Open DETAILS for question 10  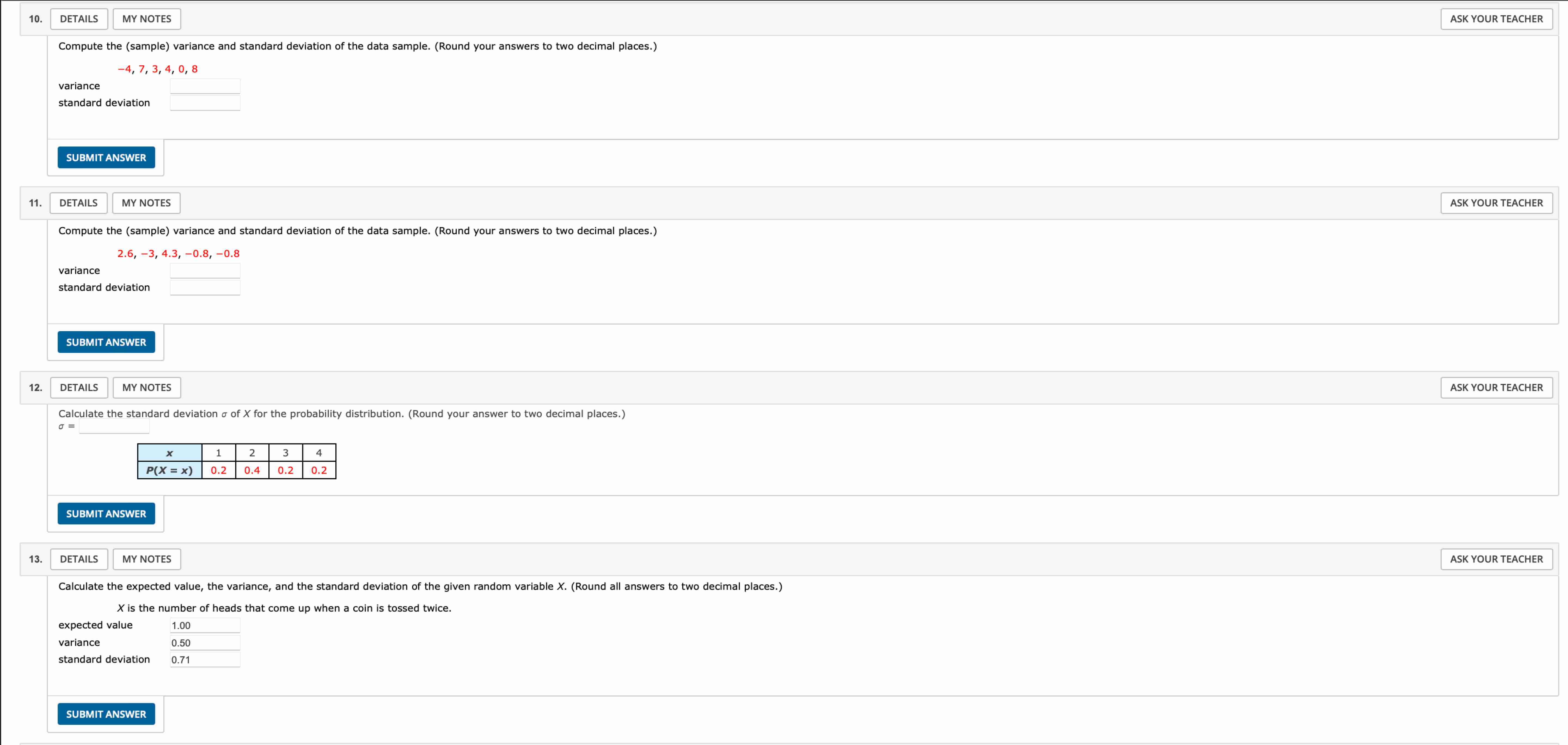pos(78,19)
